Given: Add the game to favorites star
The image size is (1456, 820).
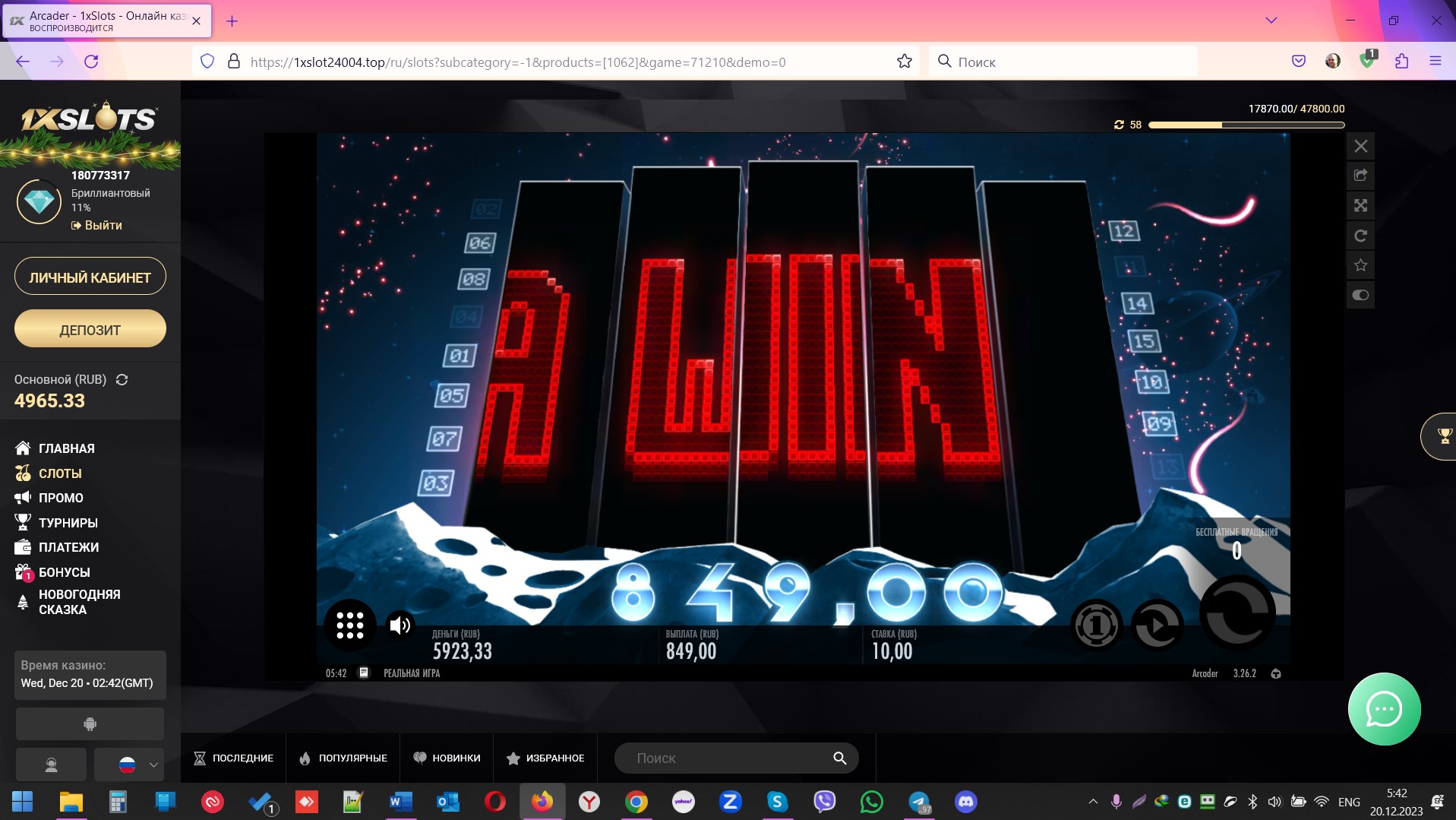Looking at the screenshot, I should point(1361,265).
